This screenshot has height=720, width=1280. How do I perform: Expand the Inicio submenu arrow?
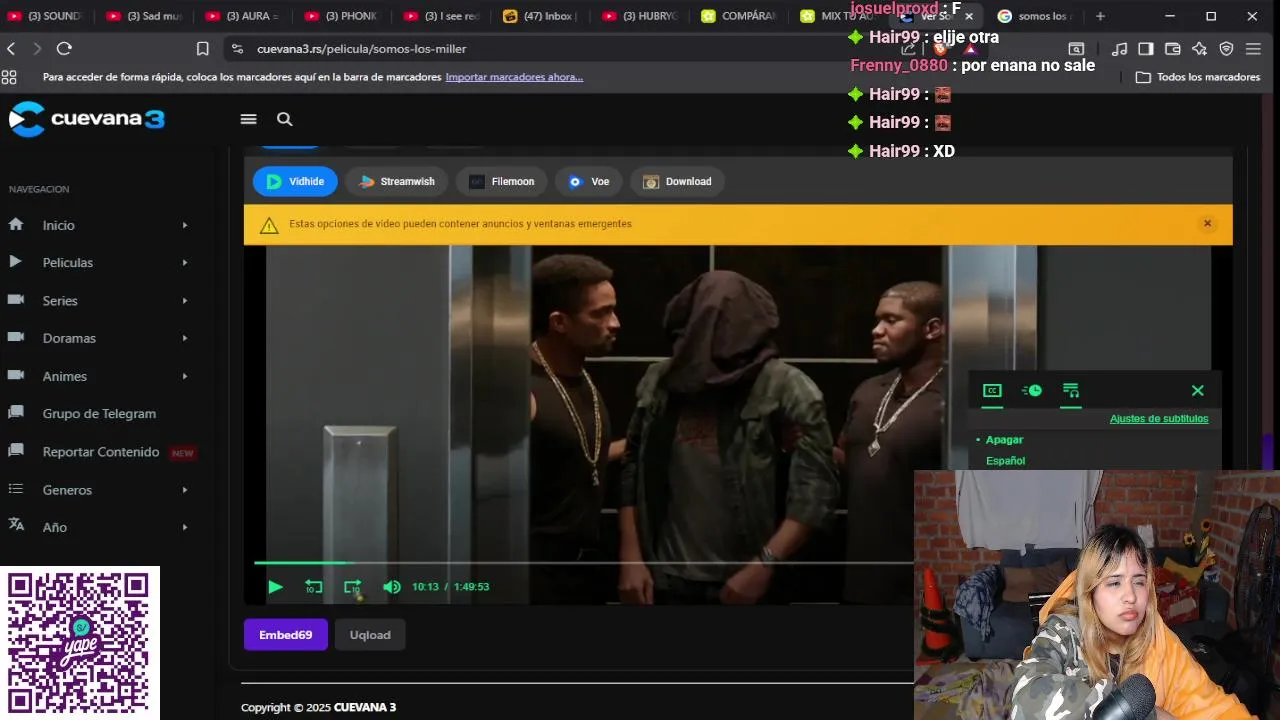click(x=185, y=226)
